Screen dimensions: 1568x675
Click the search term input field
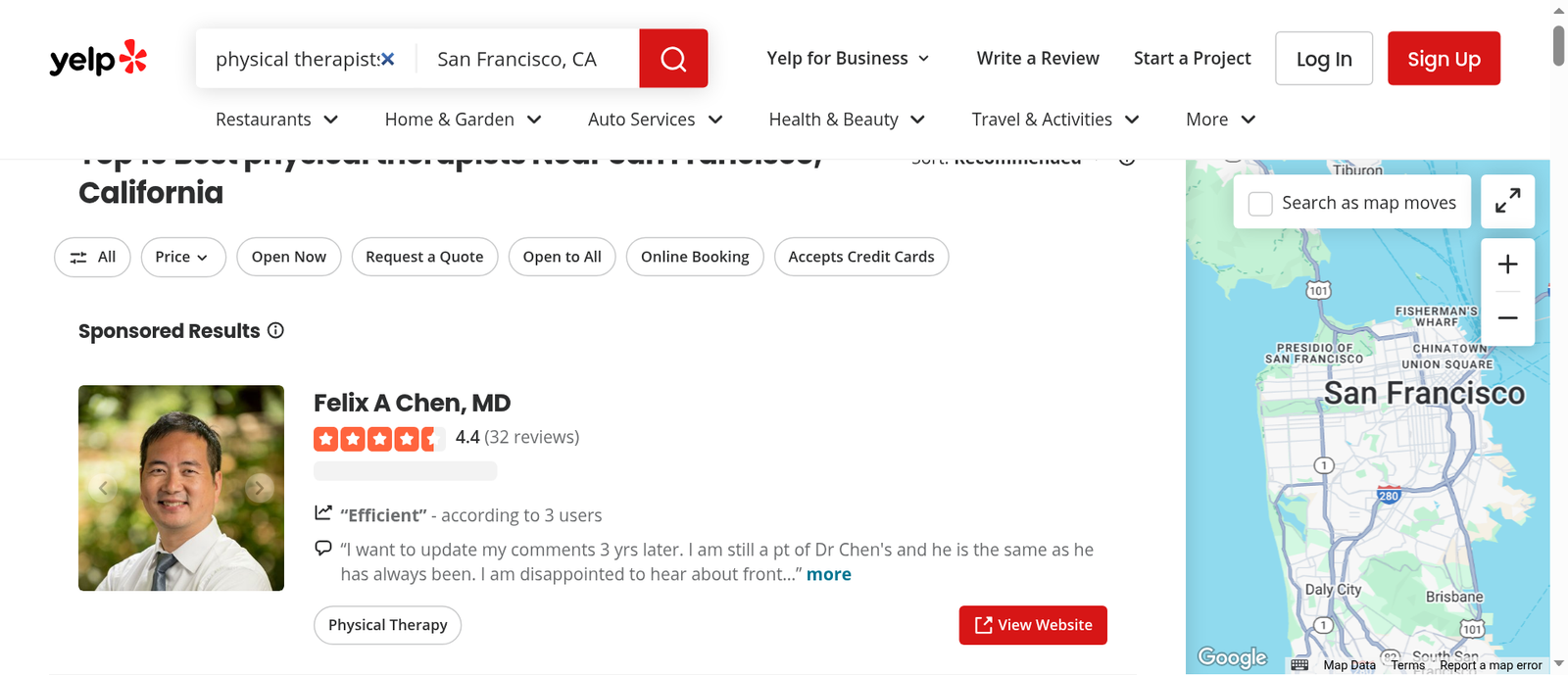pyautogui.click(x=297, y=59)
